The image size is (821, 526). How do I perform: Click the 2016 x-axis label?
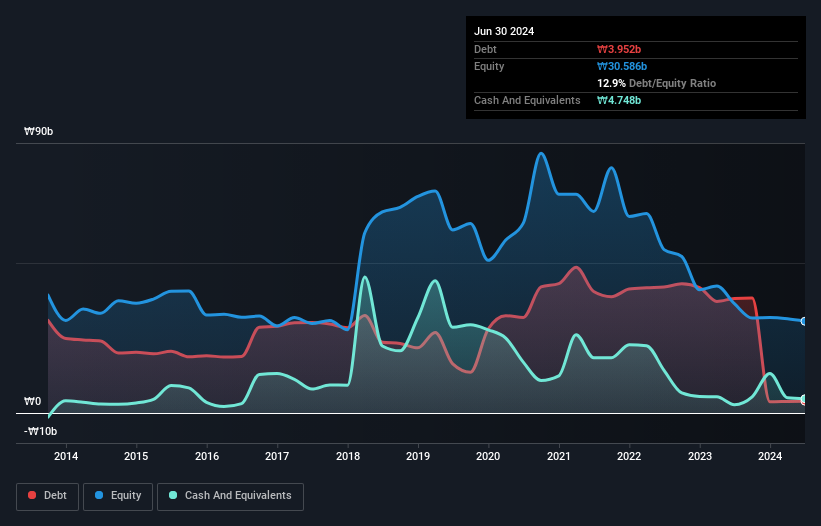click(x=207, y=457)
